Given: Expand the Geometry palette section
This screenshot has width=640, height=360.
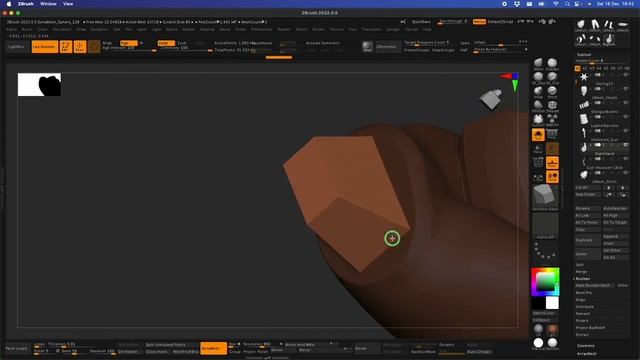Looking at the screenshot, I should (586, 346).
